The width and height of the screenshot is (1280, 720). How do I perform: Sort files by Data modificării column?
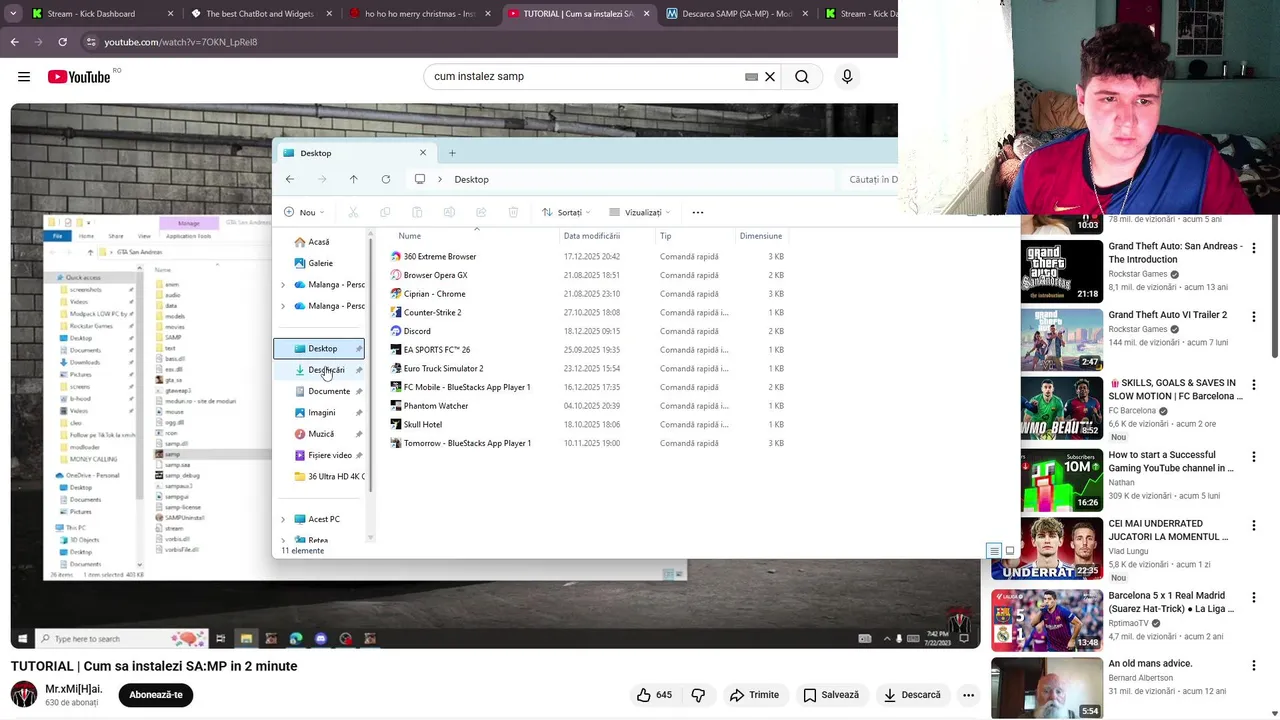tap(592, 236)
